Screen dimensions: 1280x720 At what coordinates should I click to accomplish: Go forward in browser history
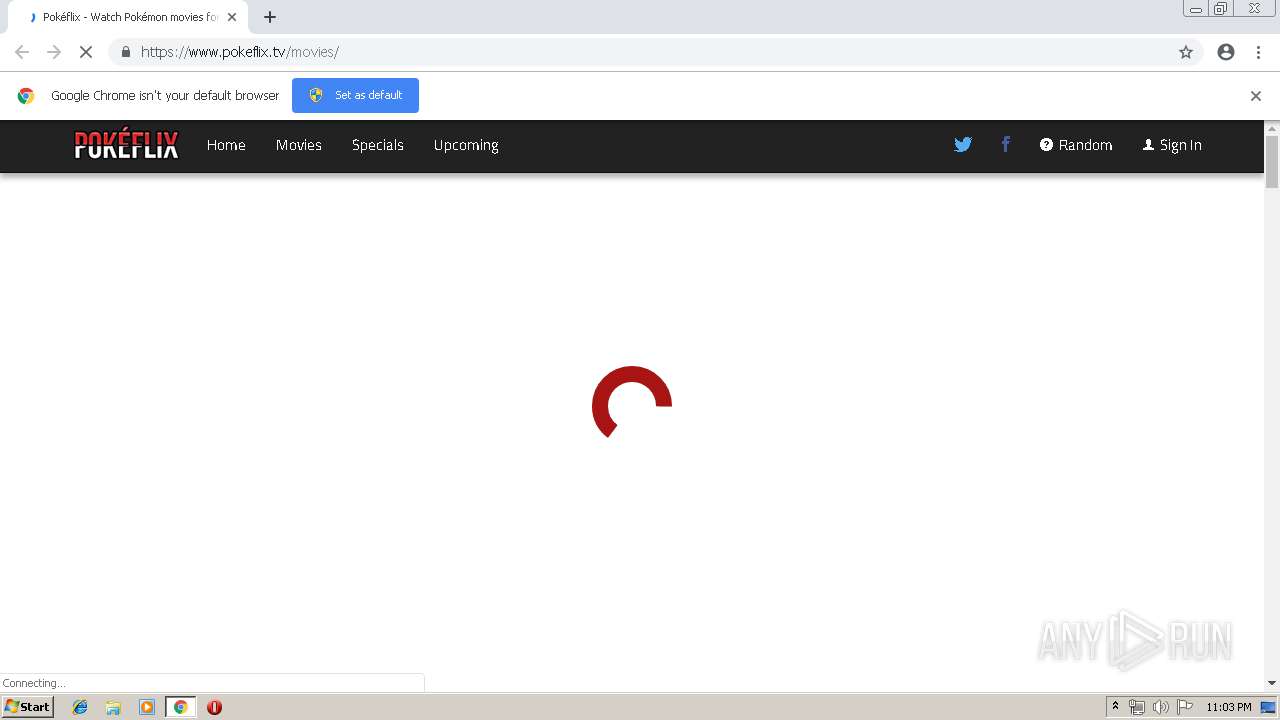pyautogui.click(x=54, y=52)
